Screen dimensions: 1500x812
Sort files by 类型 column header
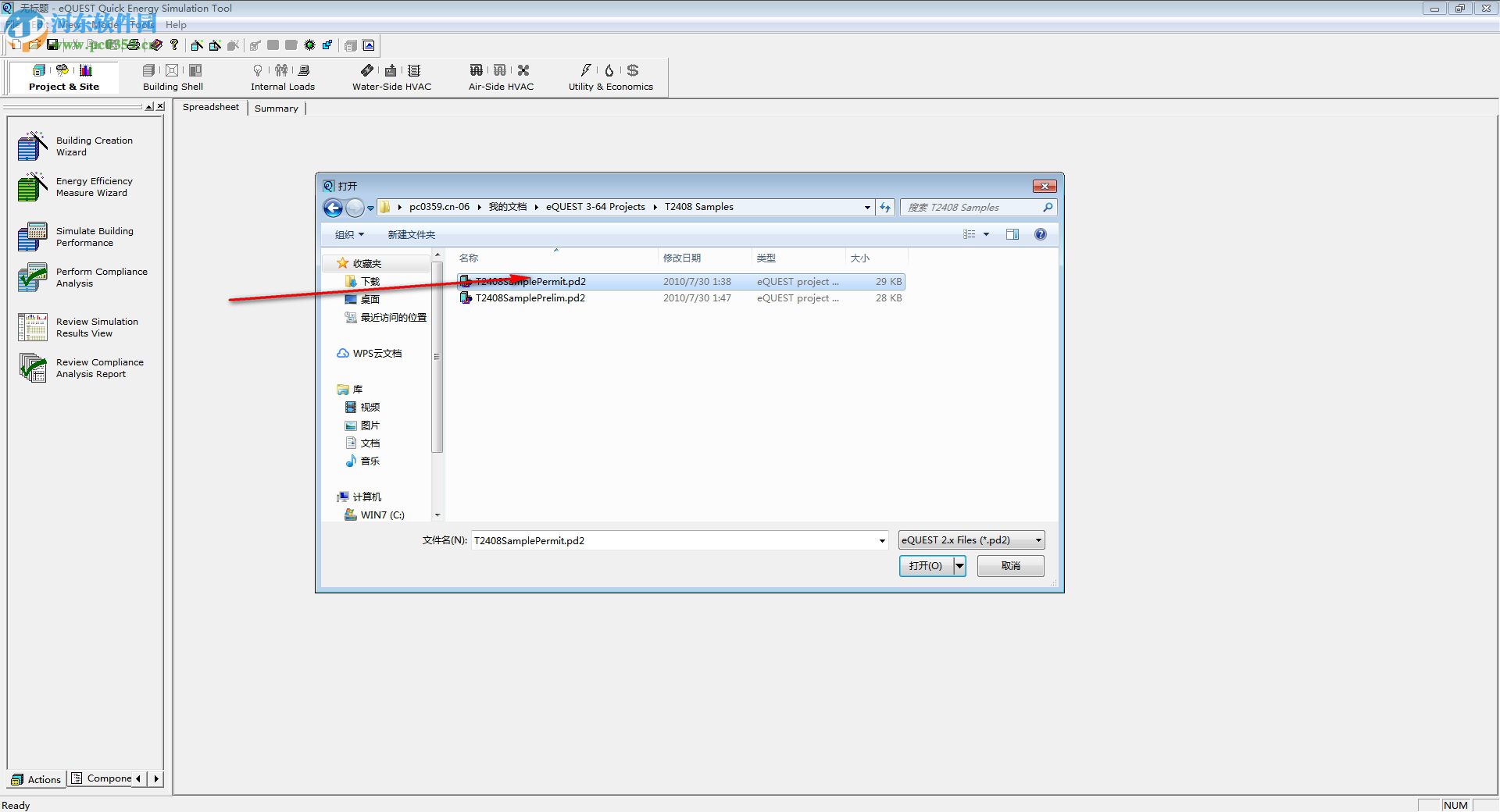(798, 258)
